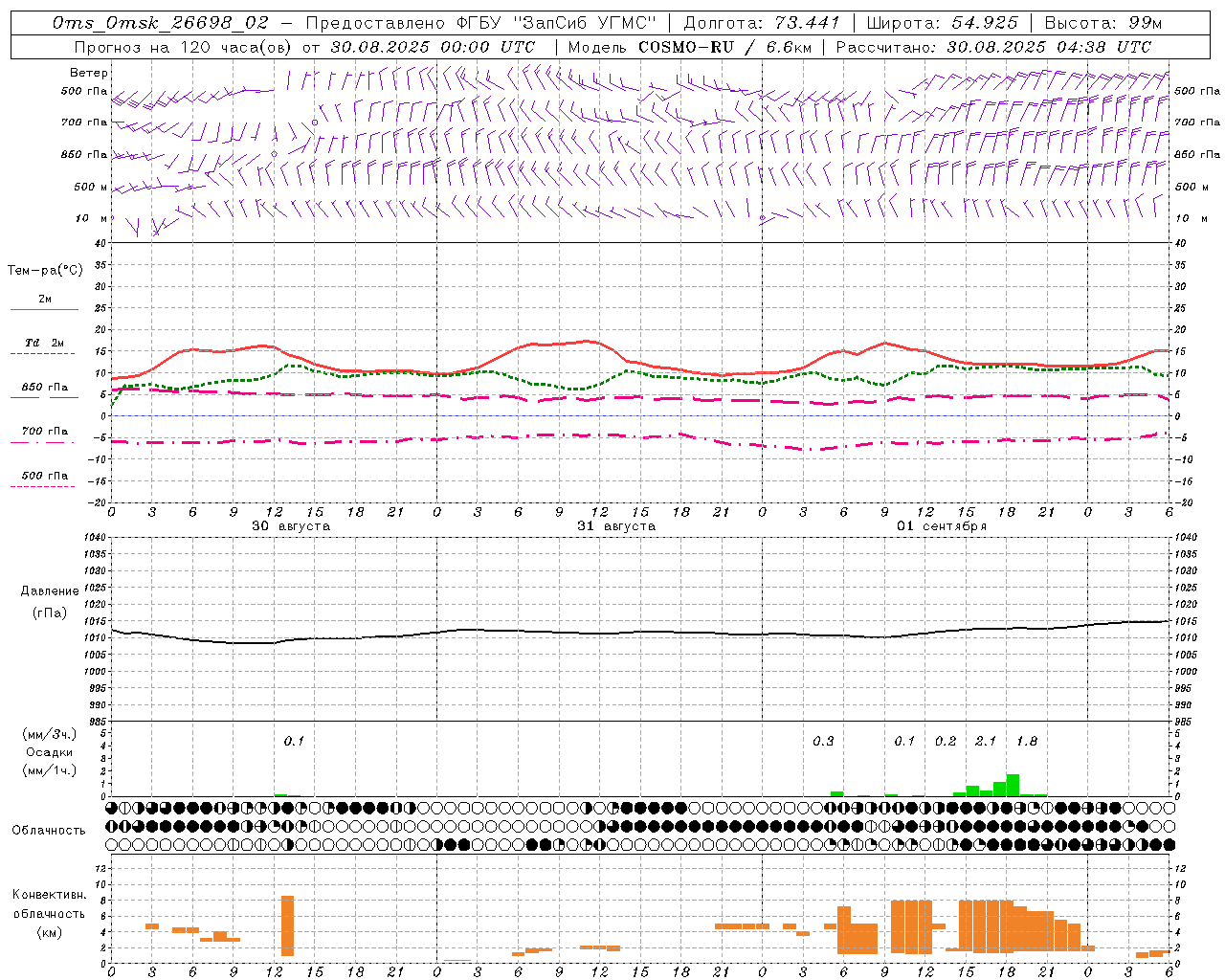Click the Широта: 54.925 value
Viewport: 1225px width, 980px height.
coord(942,23)
